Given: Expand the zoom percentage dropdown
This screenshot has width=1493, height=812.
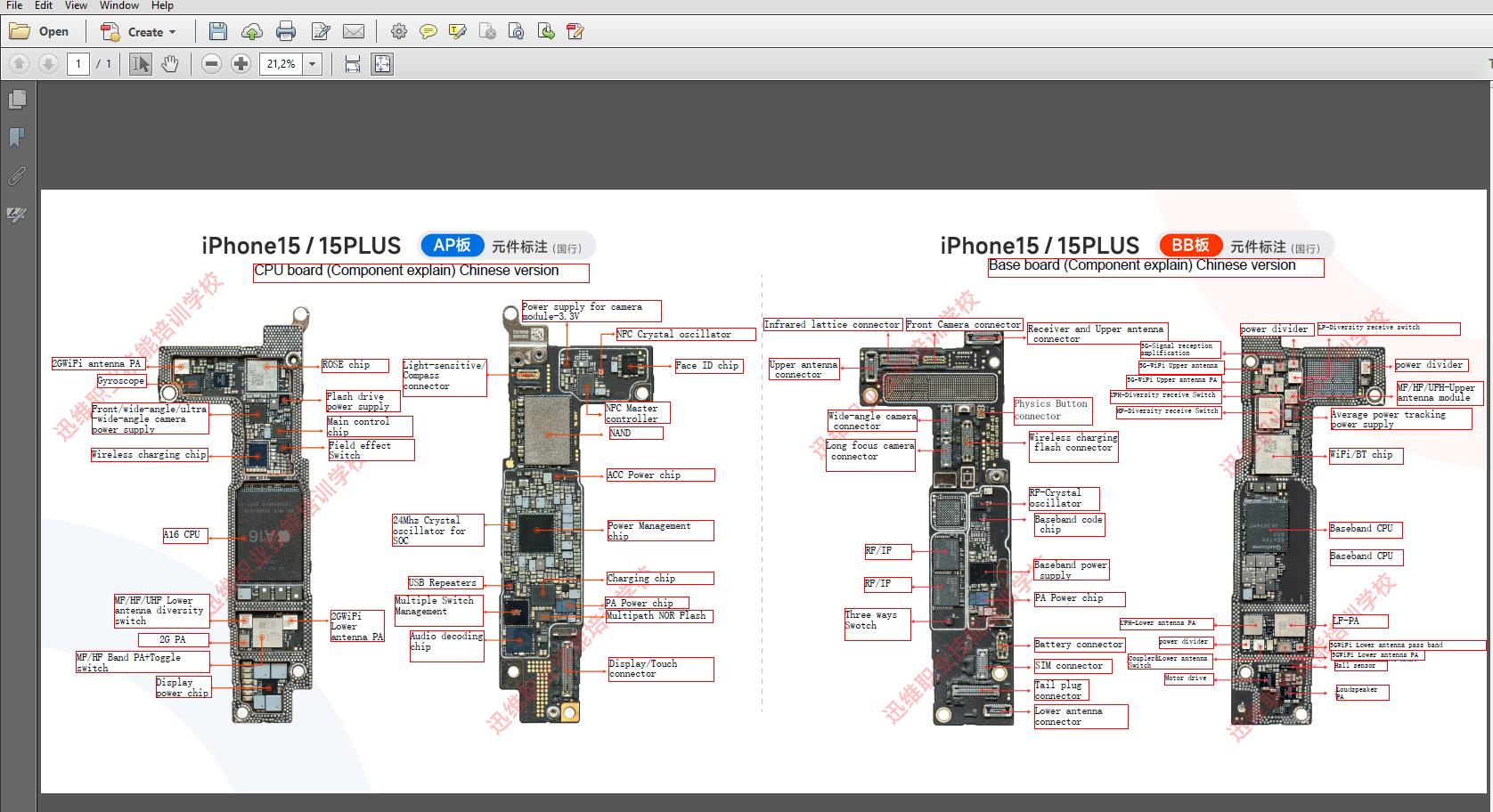Looking at the screenshot, I should pyautogui.click(x=312, y=64).
